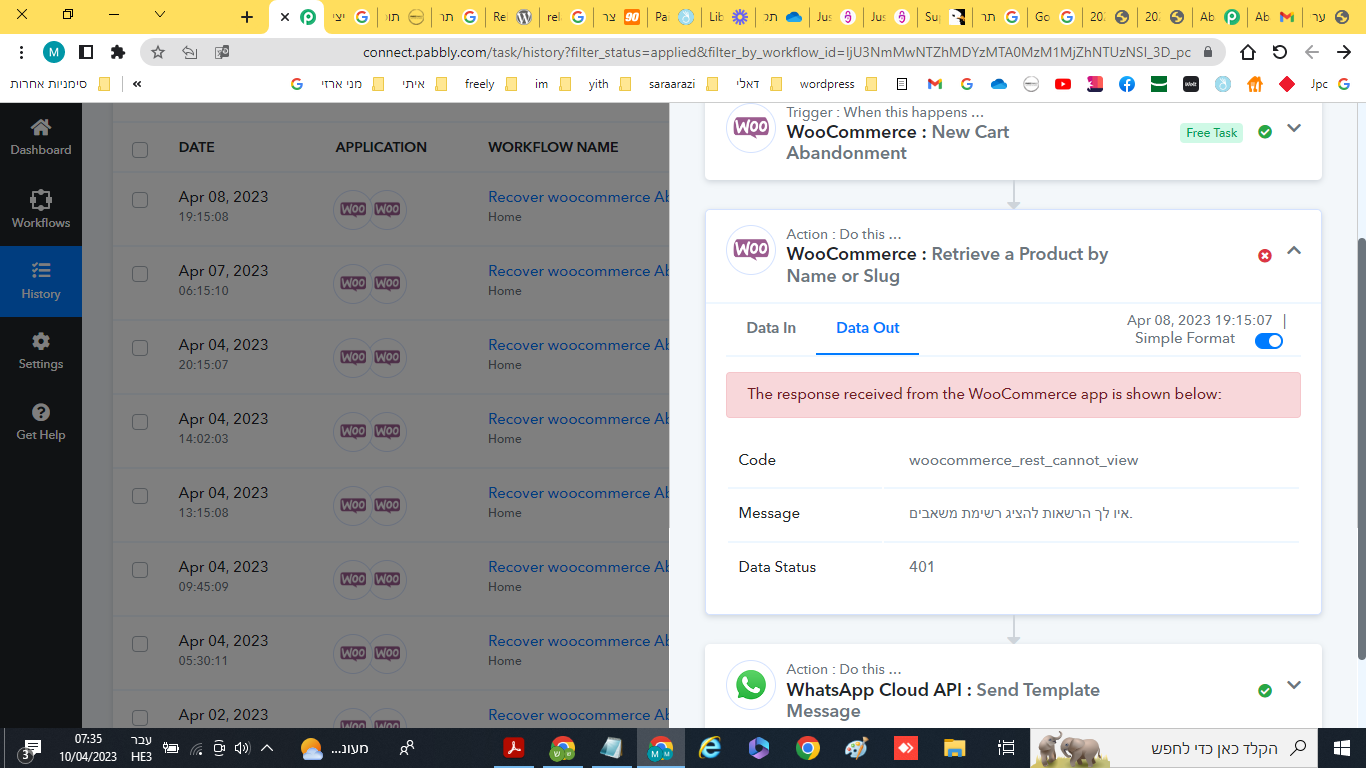Click Get Help in the sidebar

[41, 422]
